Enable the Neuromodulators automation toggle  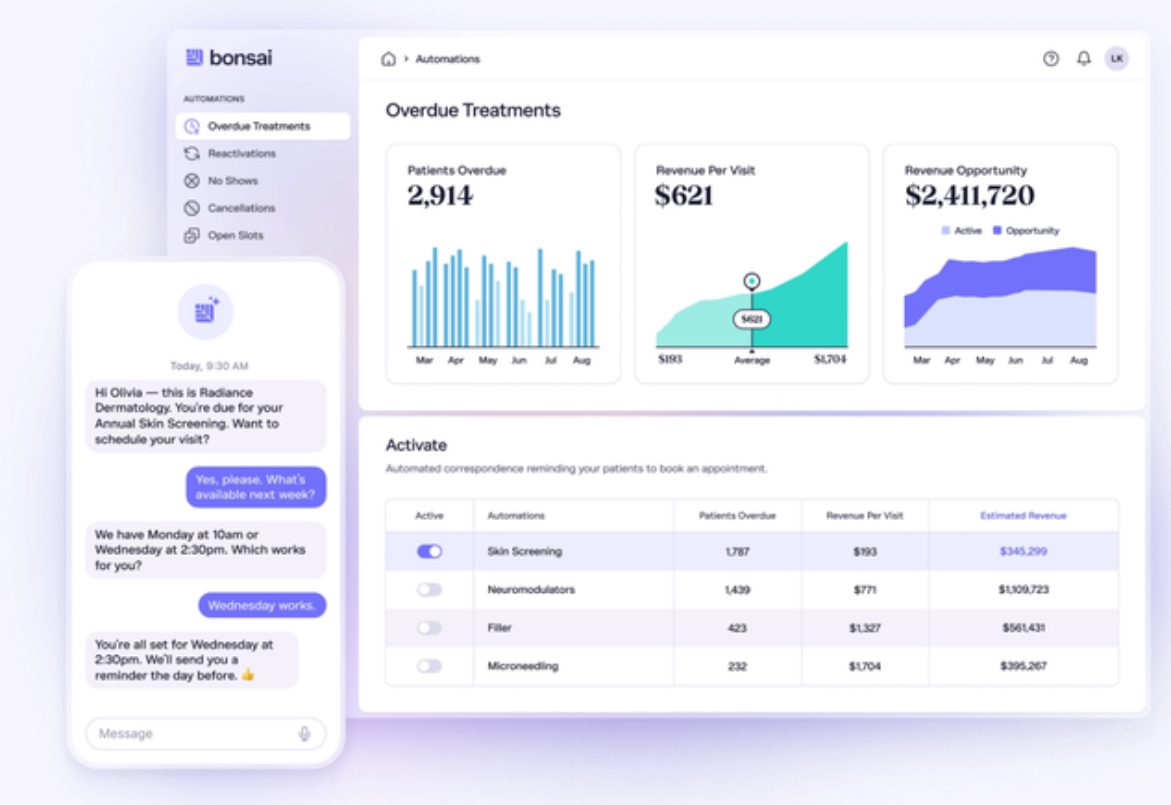[x=429, y=589]
